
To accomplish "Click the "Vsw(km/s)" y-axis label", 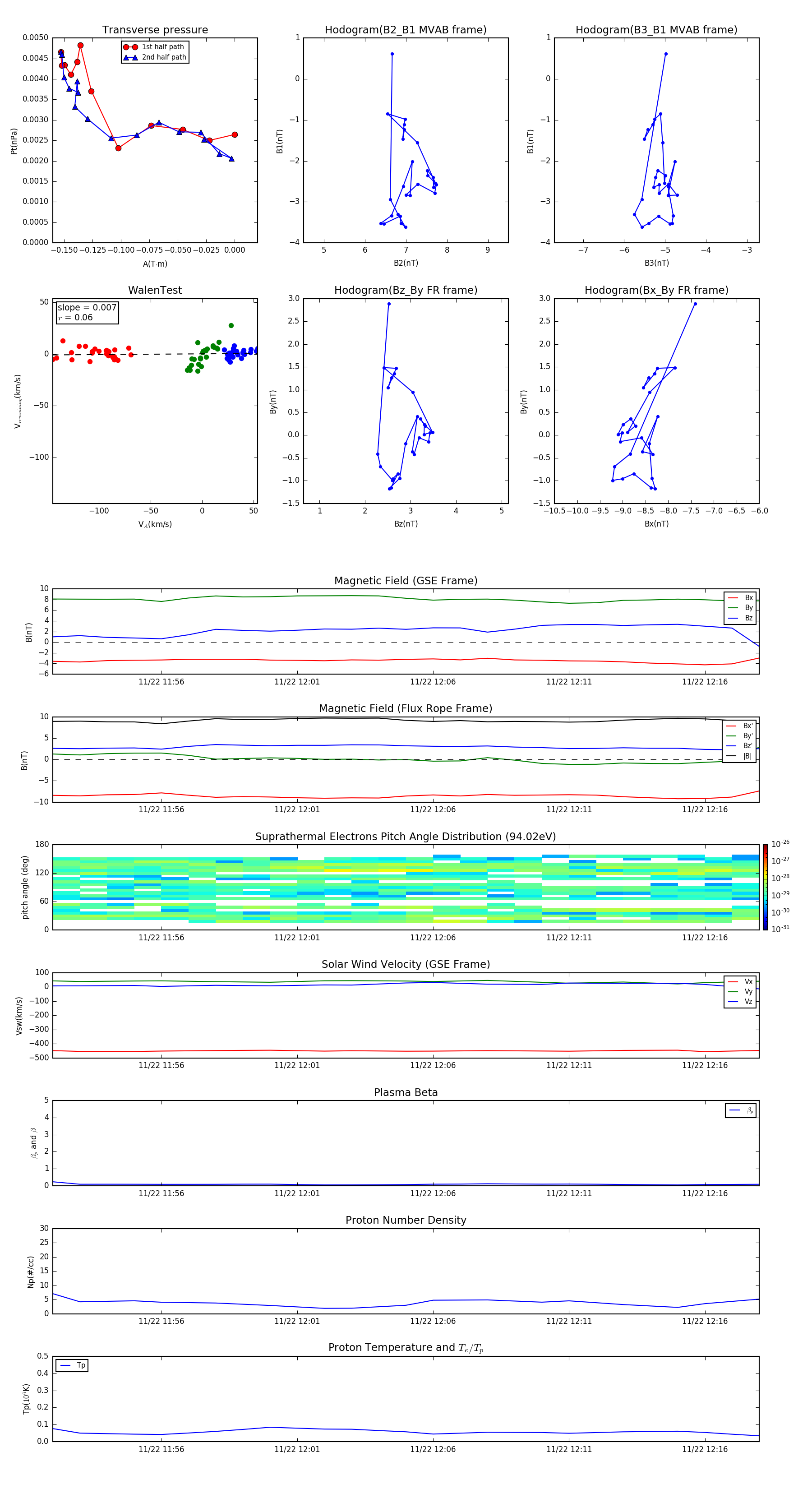I will coord(18,1016).
